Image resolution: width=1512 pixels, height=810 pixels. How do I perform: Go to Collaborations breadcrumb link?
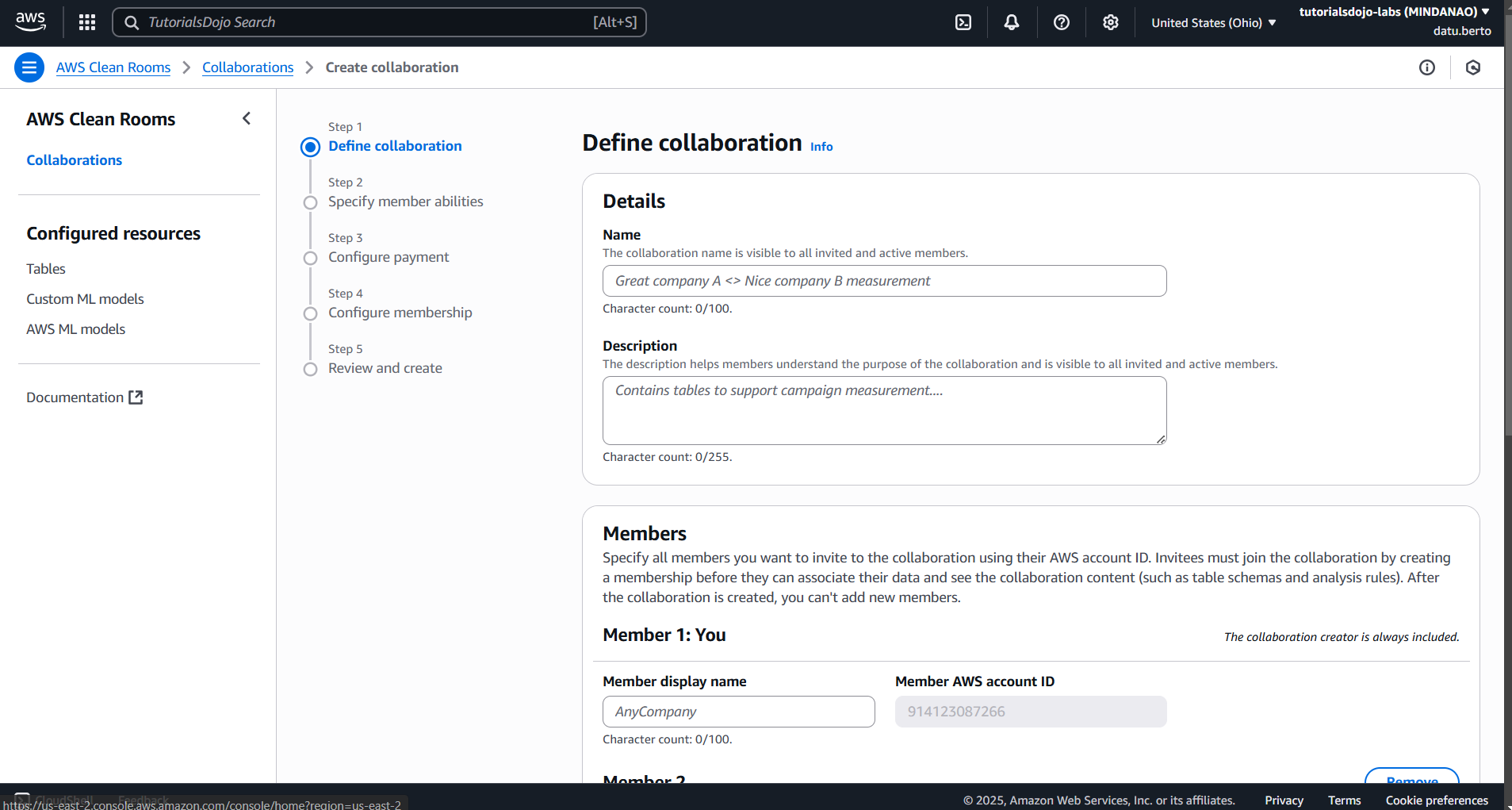(x=247, y=67)
